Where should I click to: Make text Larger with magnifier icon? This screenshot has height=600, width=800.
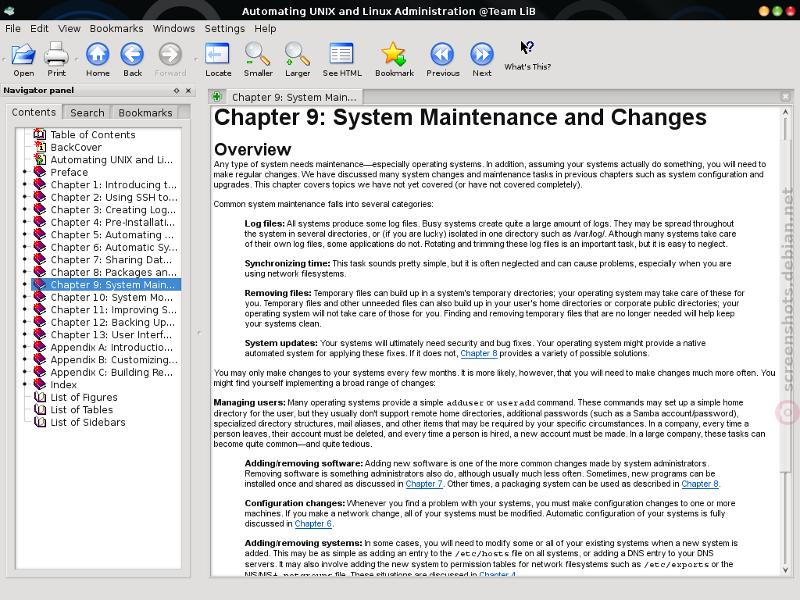tap(297, 54)
